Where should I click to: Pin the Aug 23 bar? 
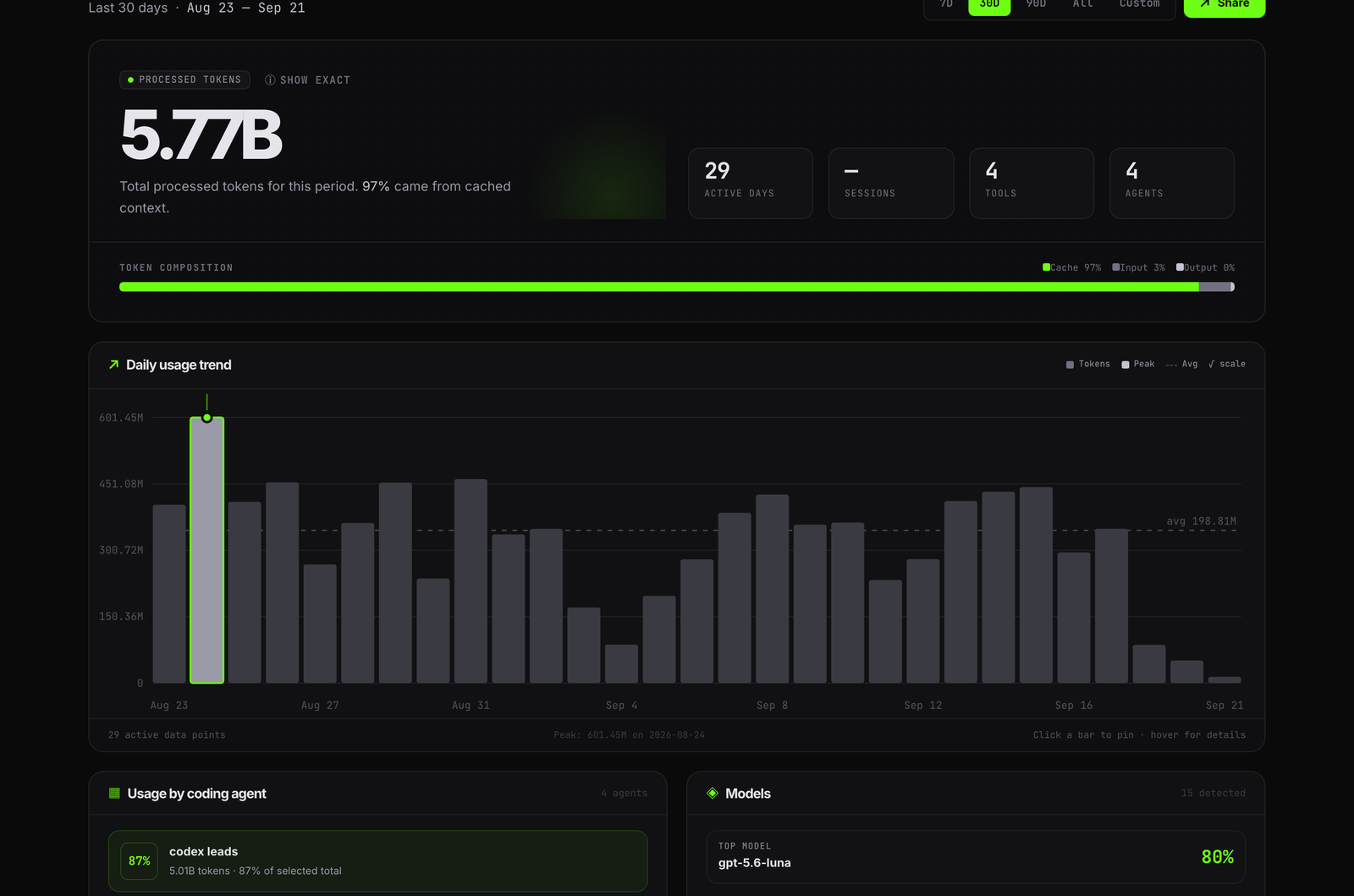(169, 594)
